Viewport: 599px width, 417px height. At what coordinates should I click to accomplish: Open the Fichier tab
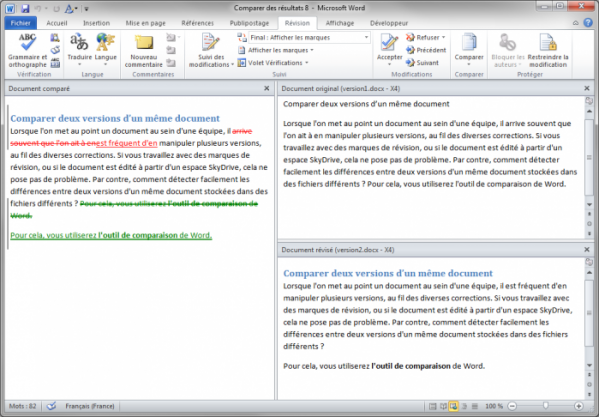point(21,23)
